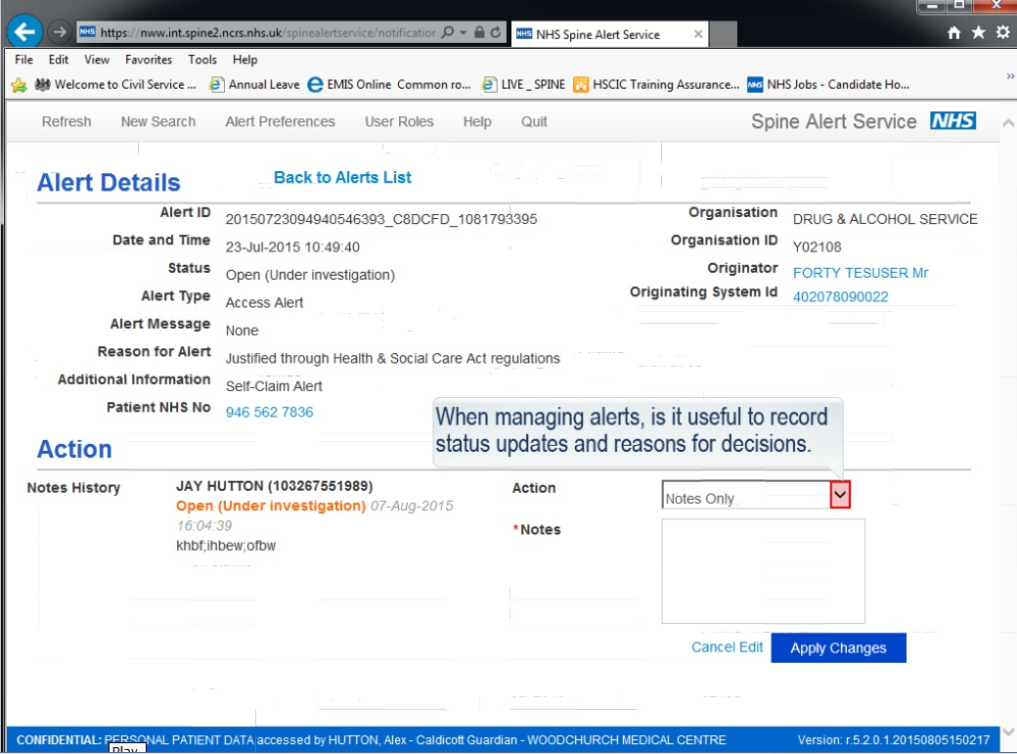The height and width of the screenshot is (754, 1017).
Task: Open favorites star icon
Action: pos(978,32)
